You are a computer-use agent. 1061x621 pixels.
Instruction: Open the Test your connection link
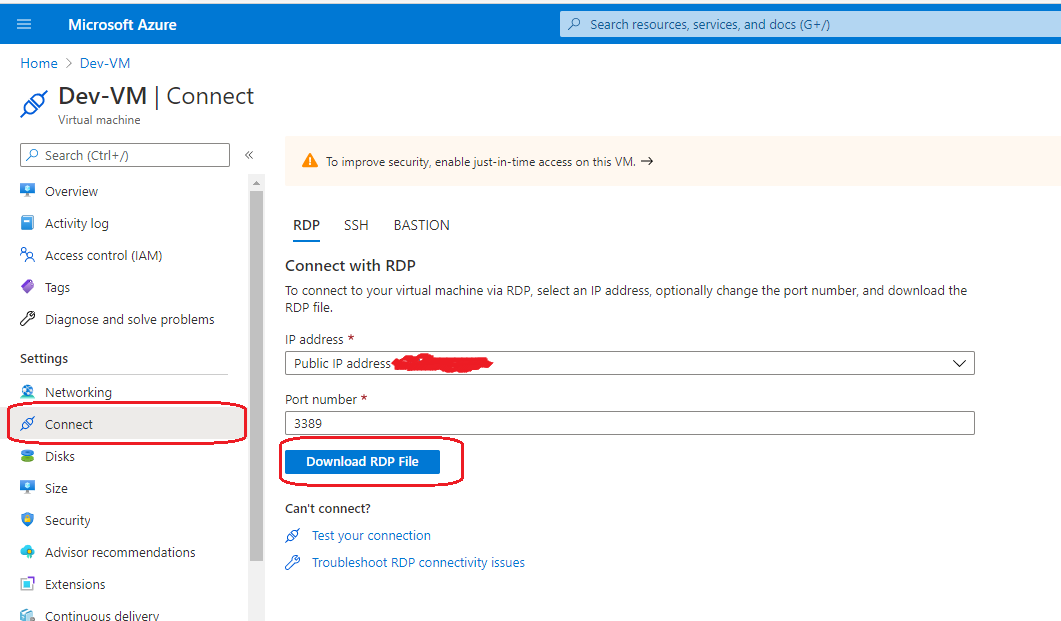pos(371,536)
